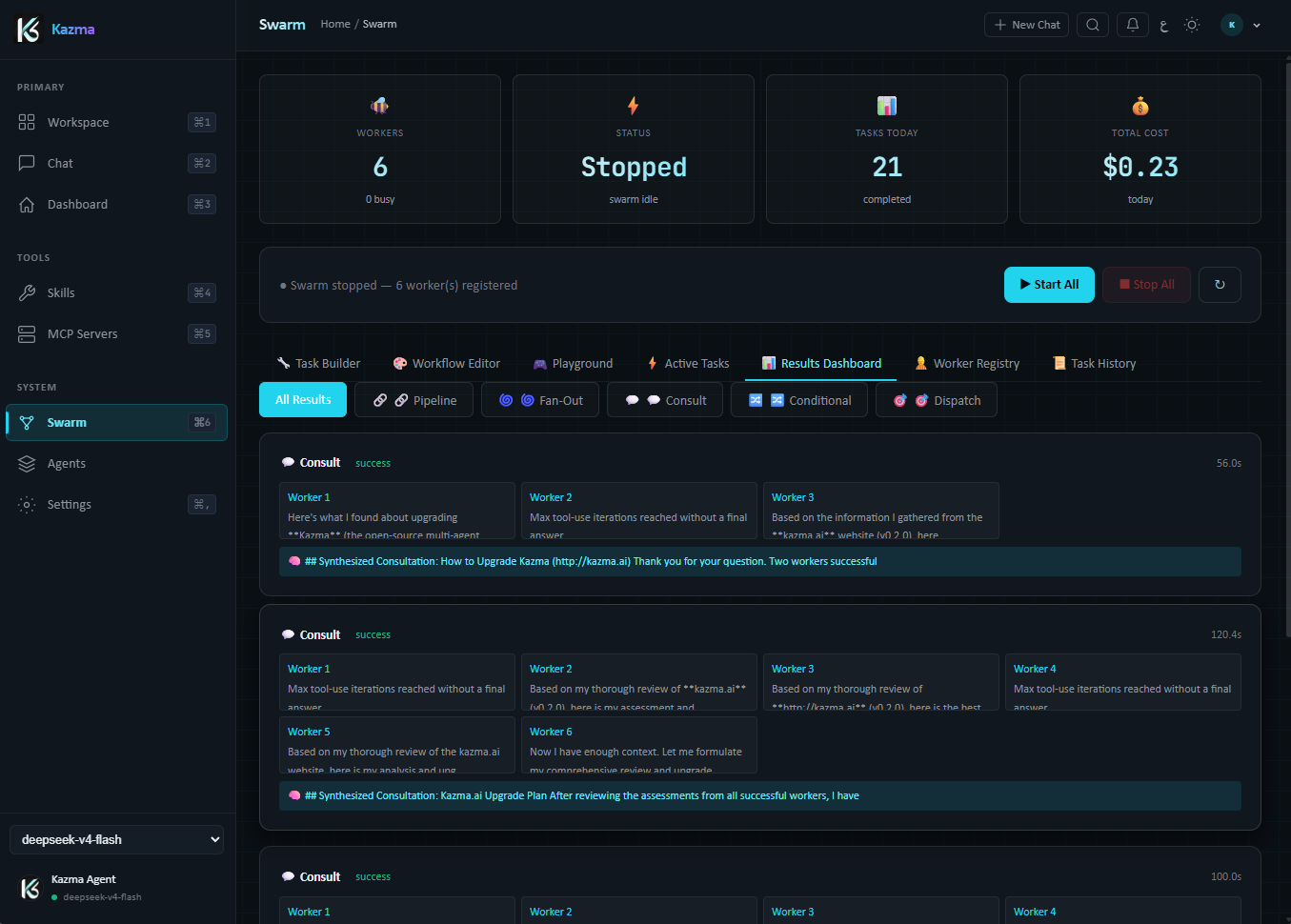Toggle light/dark theme sun icon
Image resolution: width=1291 pixels, height=924 pixels.
coord(1192,25)
